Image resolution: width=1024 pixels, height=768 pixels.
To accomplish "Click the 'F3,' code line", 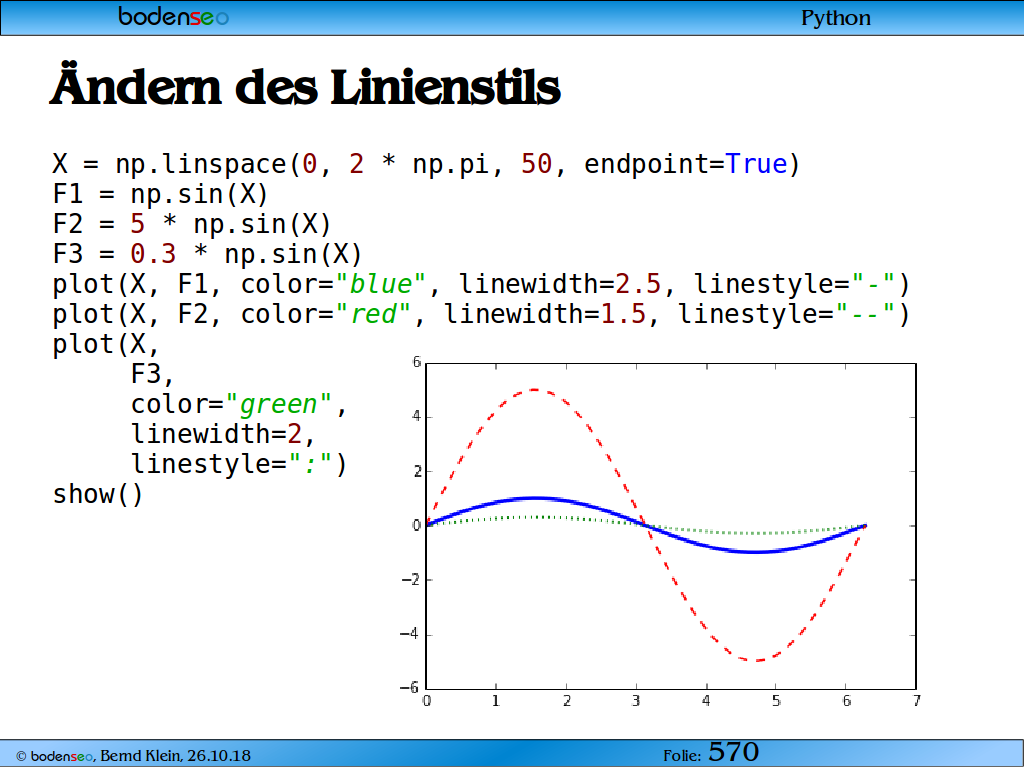I will 153,374.
